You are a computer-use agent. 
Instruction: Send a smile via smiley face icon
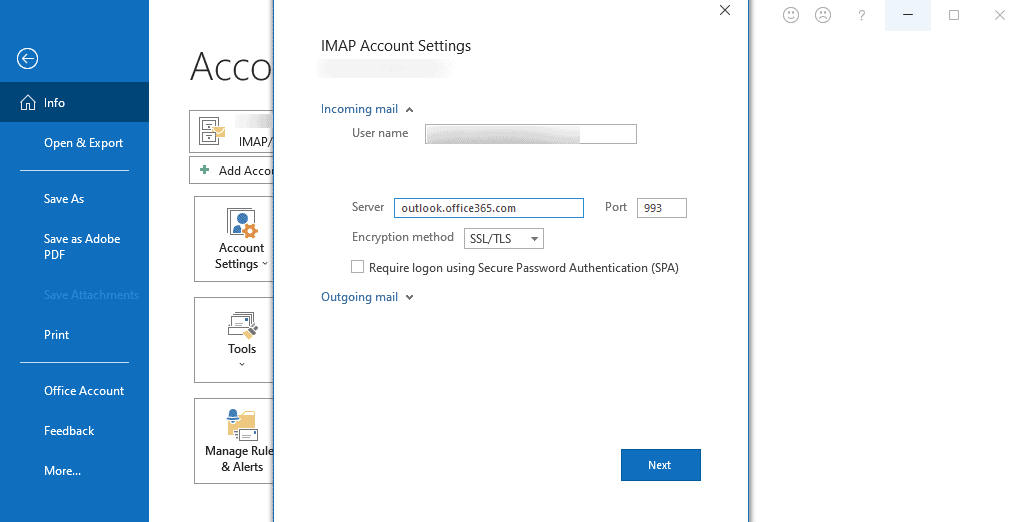(791, 15)
